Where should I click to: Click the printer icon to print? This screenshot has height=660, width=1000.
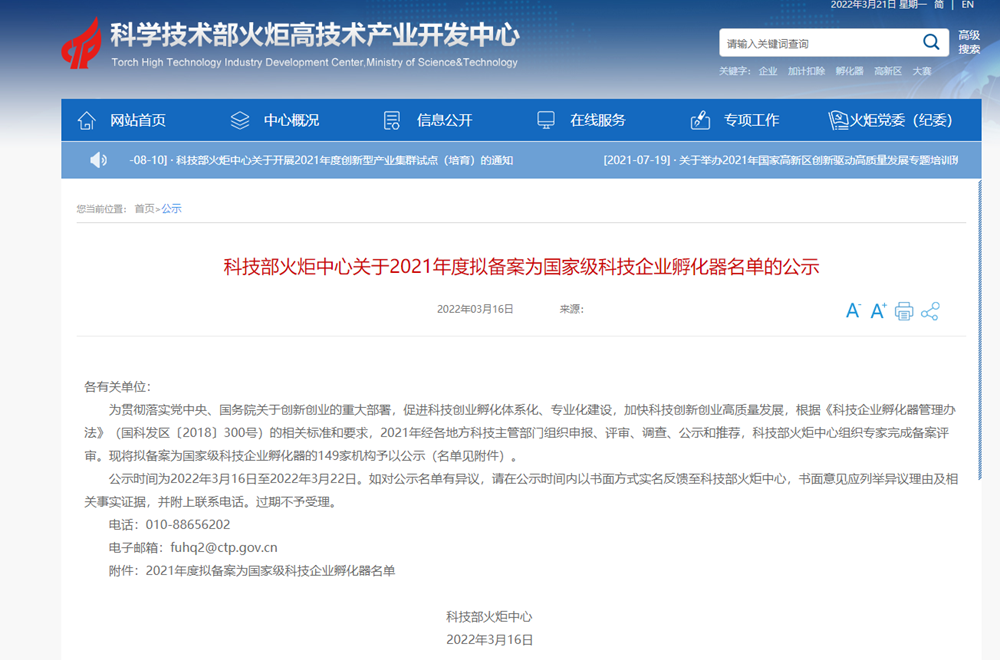(904, 311)
